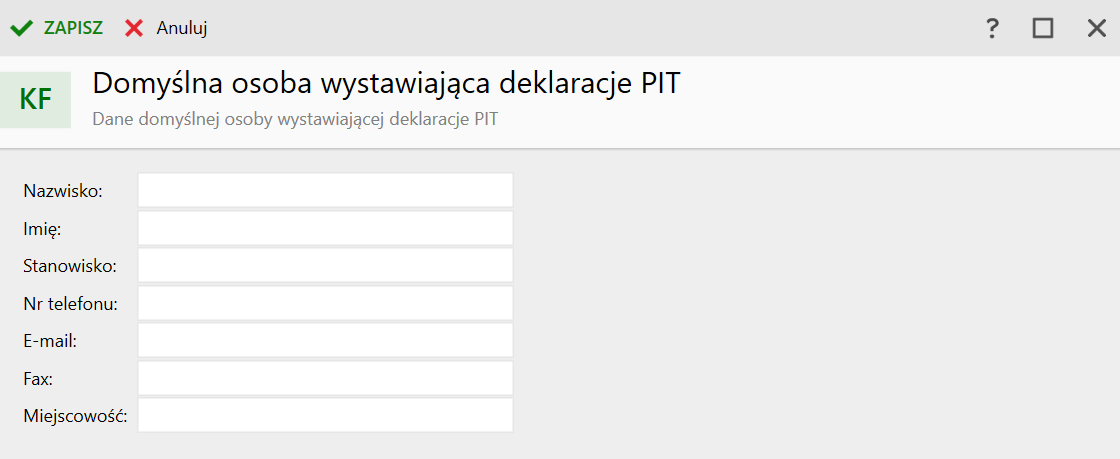Click the 'Miejscowość:' field label
This screenshot has width=1120, height=459.
click(76, 415)
